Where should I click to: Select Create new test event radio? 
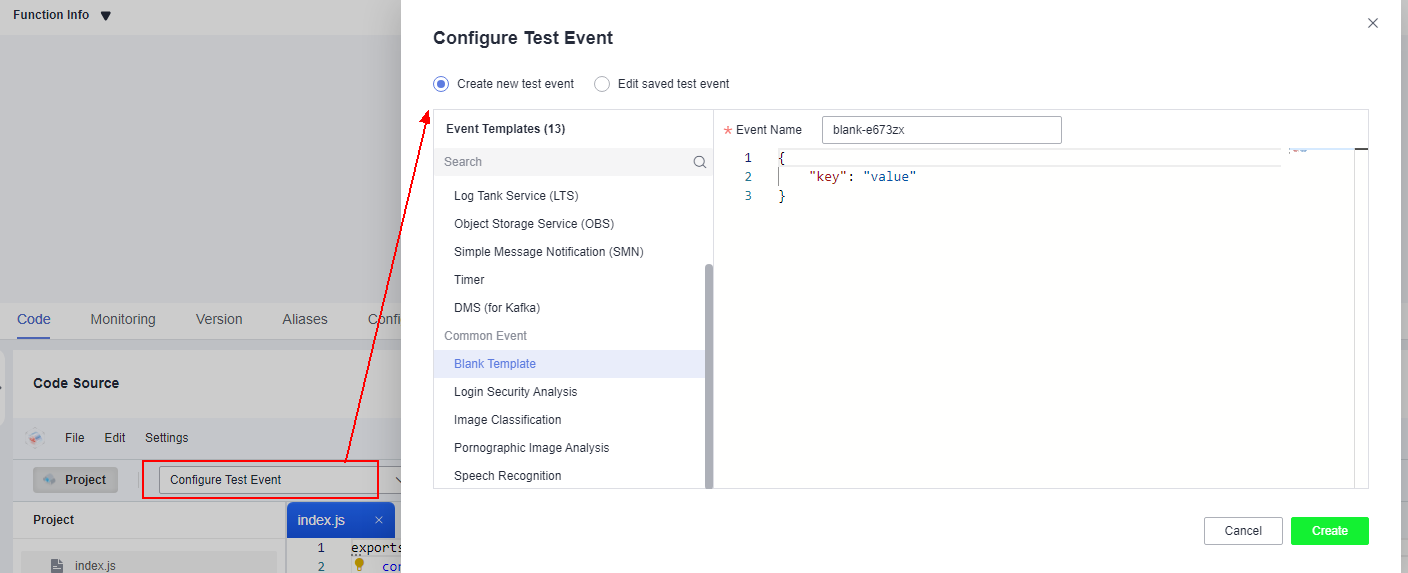tap(441, 84)
